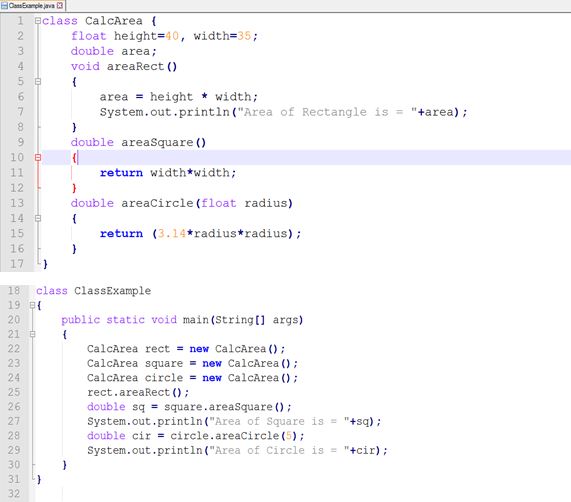This screenshot has width=571, height=502.
Task: Collapse the red areaSquare fold marker on line 10
Action: click(x=38, y=157)
